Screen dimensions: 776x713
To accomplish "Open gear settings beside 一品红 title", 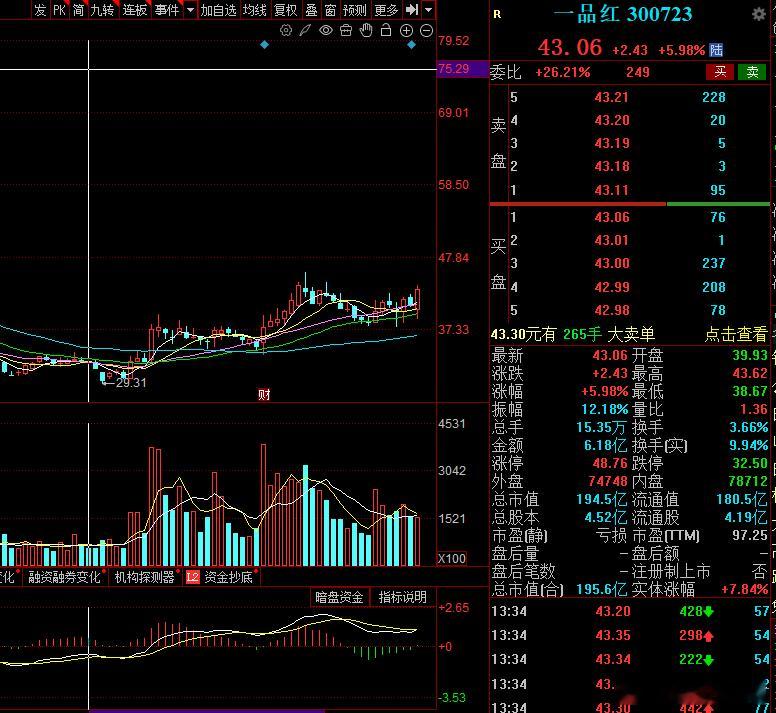I will pos(758,14).
